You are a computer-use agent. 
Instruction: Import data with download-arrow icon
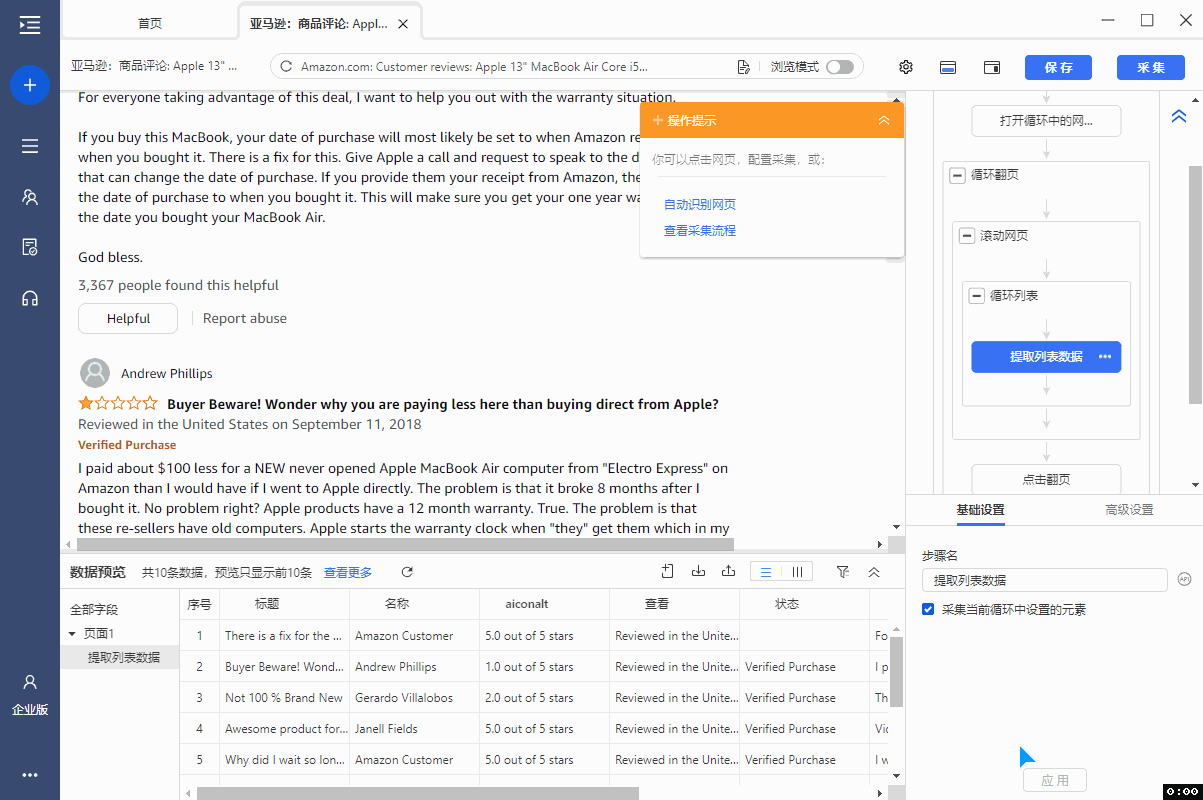pyautogui.click(x=699, y=571)
